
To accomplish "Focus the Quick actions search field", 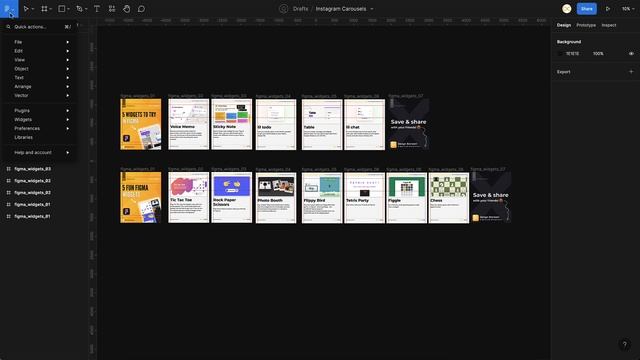I will pyautogui.click(x=39, y=27).
